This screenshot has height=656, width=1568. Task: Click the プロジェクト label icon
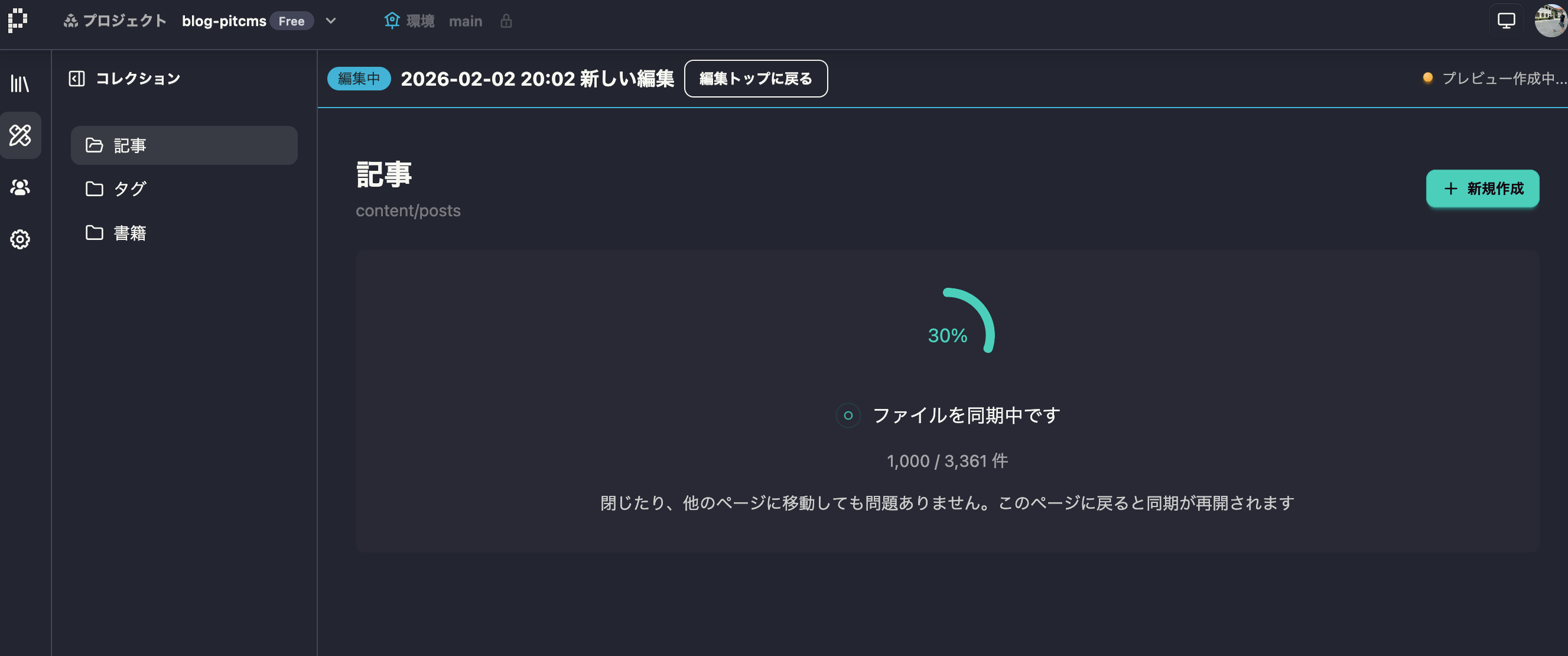[71, 21]
